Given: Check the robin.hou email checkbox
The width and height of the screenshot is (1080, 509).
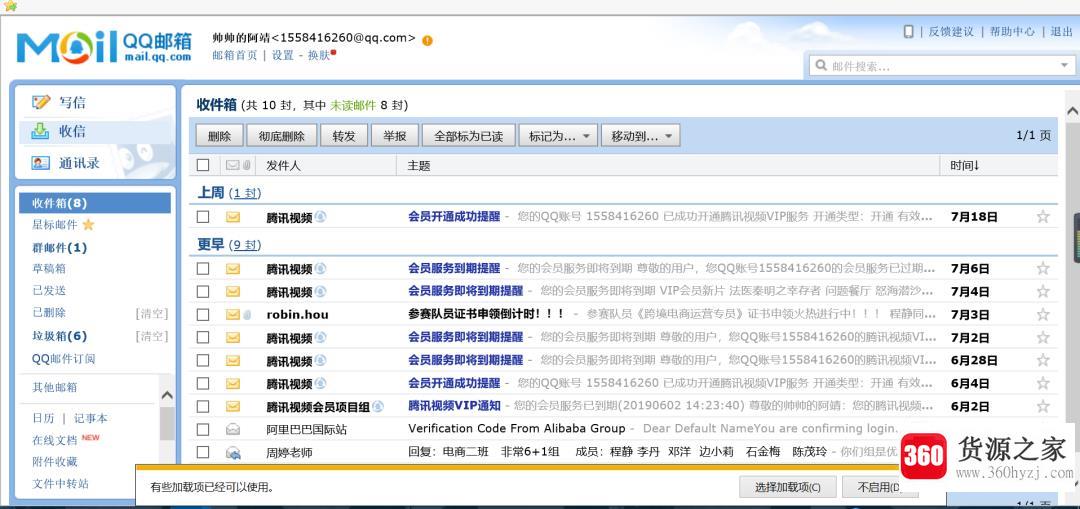Looking at the screenshot, I should (x=202, y=315).
